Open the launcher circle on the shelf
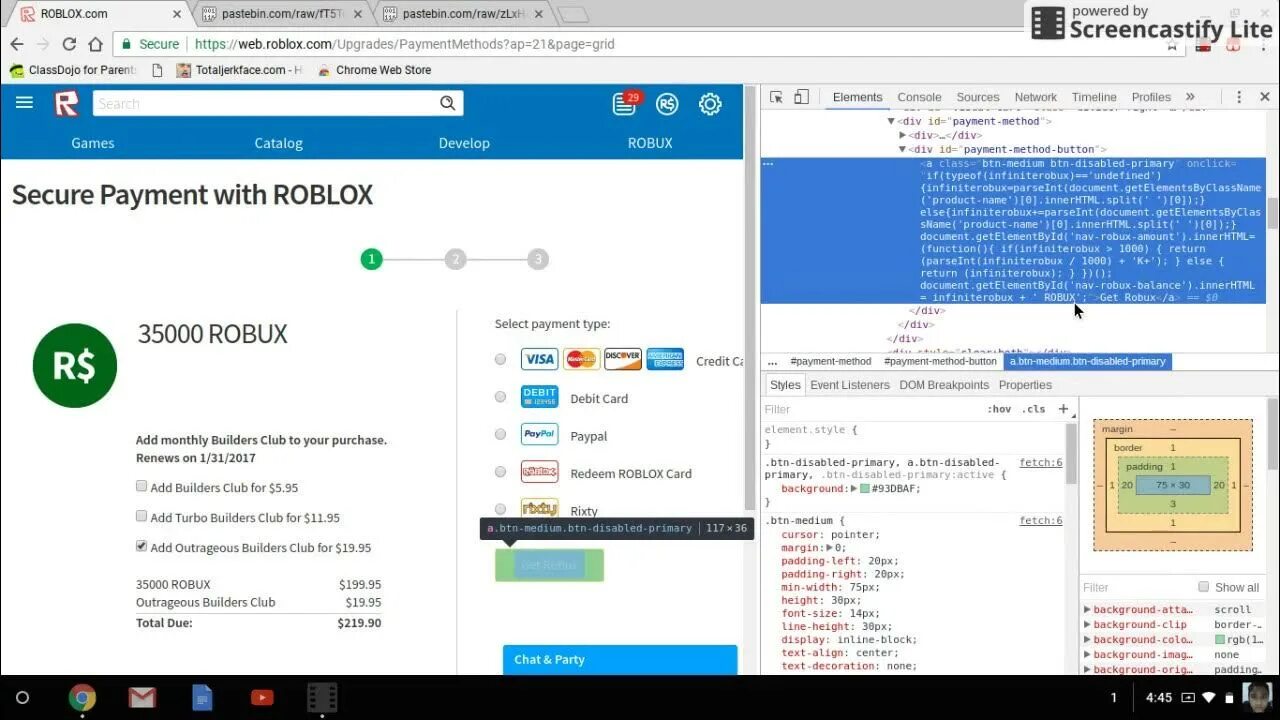 pos(22,697)
